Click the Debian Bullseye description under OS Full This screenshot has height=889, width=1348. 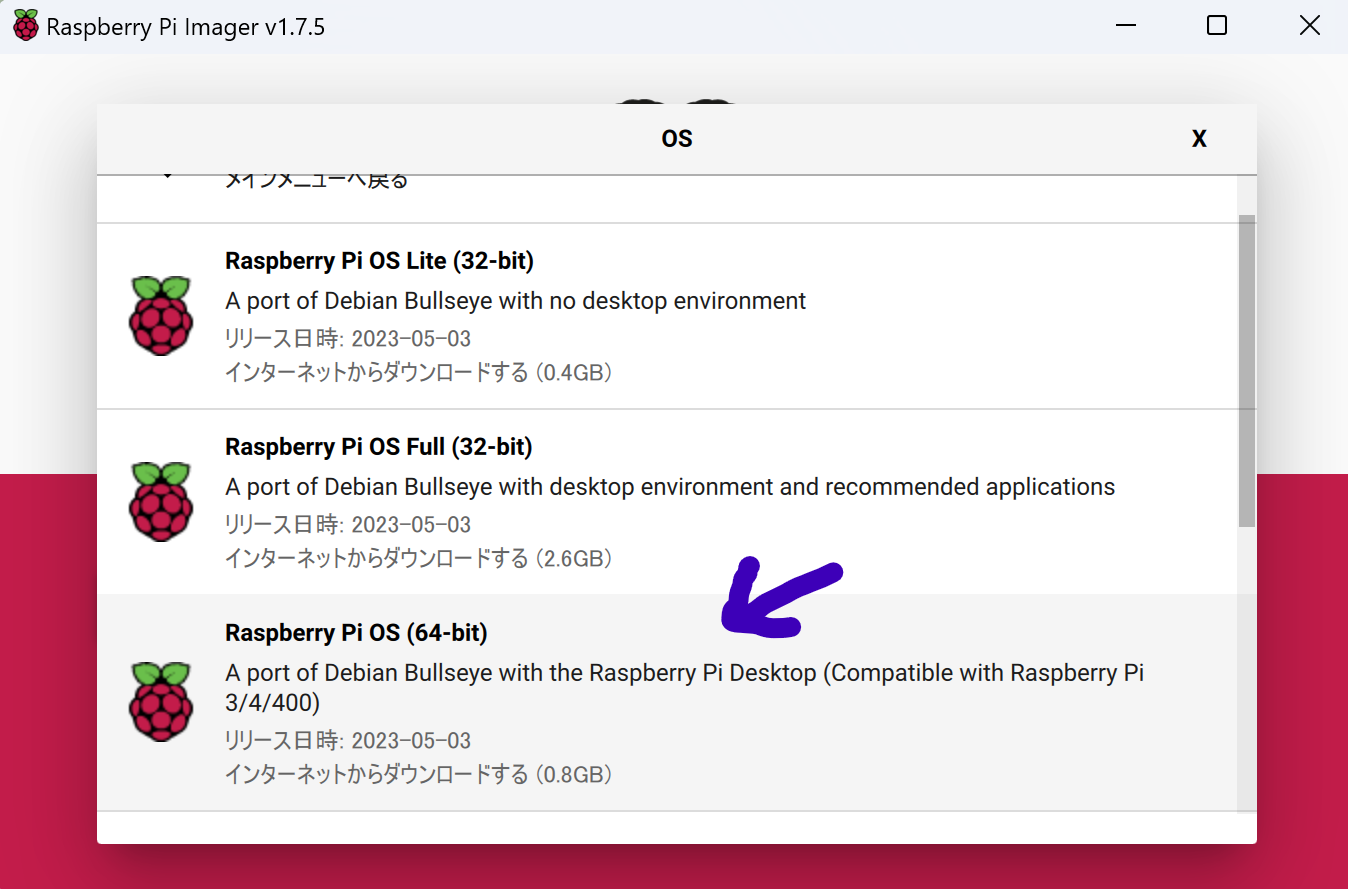[x=669, y=487]
